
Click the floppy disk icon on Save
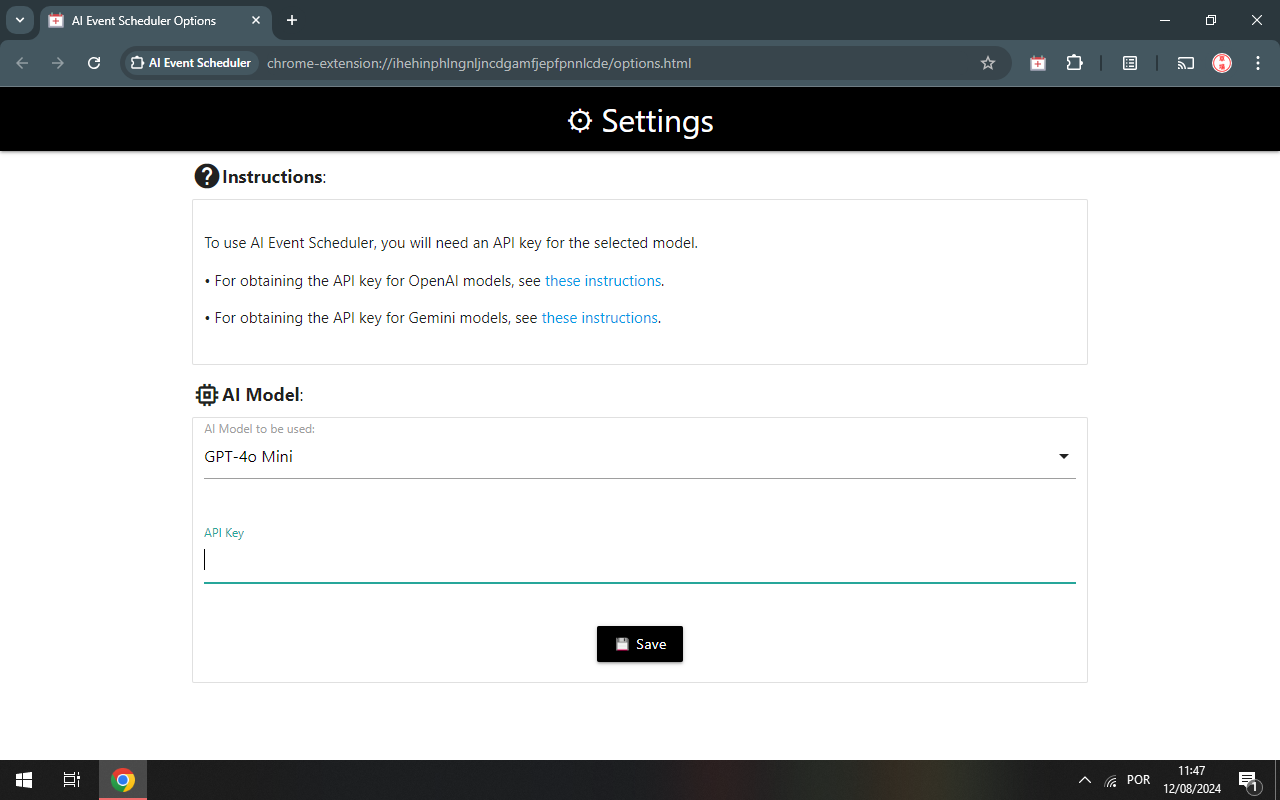(x=622, y=644)
